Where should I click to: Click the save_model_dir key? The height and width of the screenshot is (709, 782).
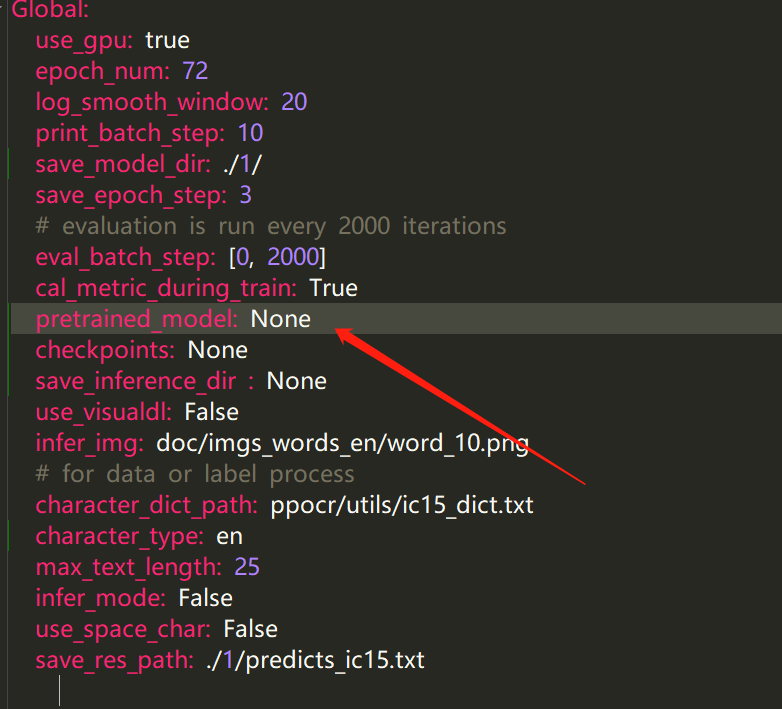(x=123, y=165)
